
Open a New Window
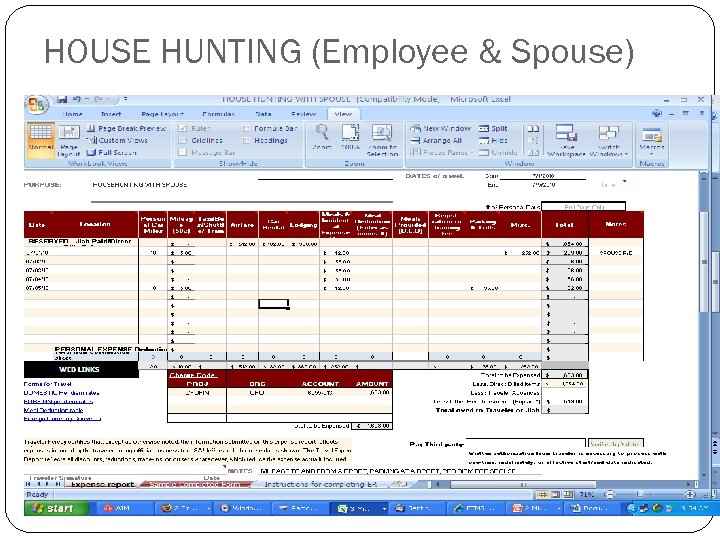coord(440,129)
